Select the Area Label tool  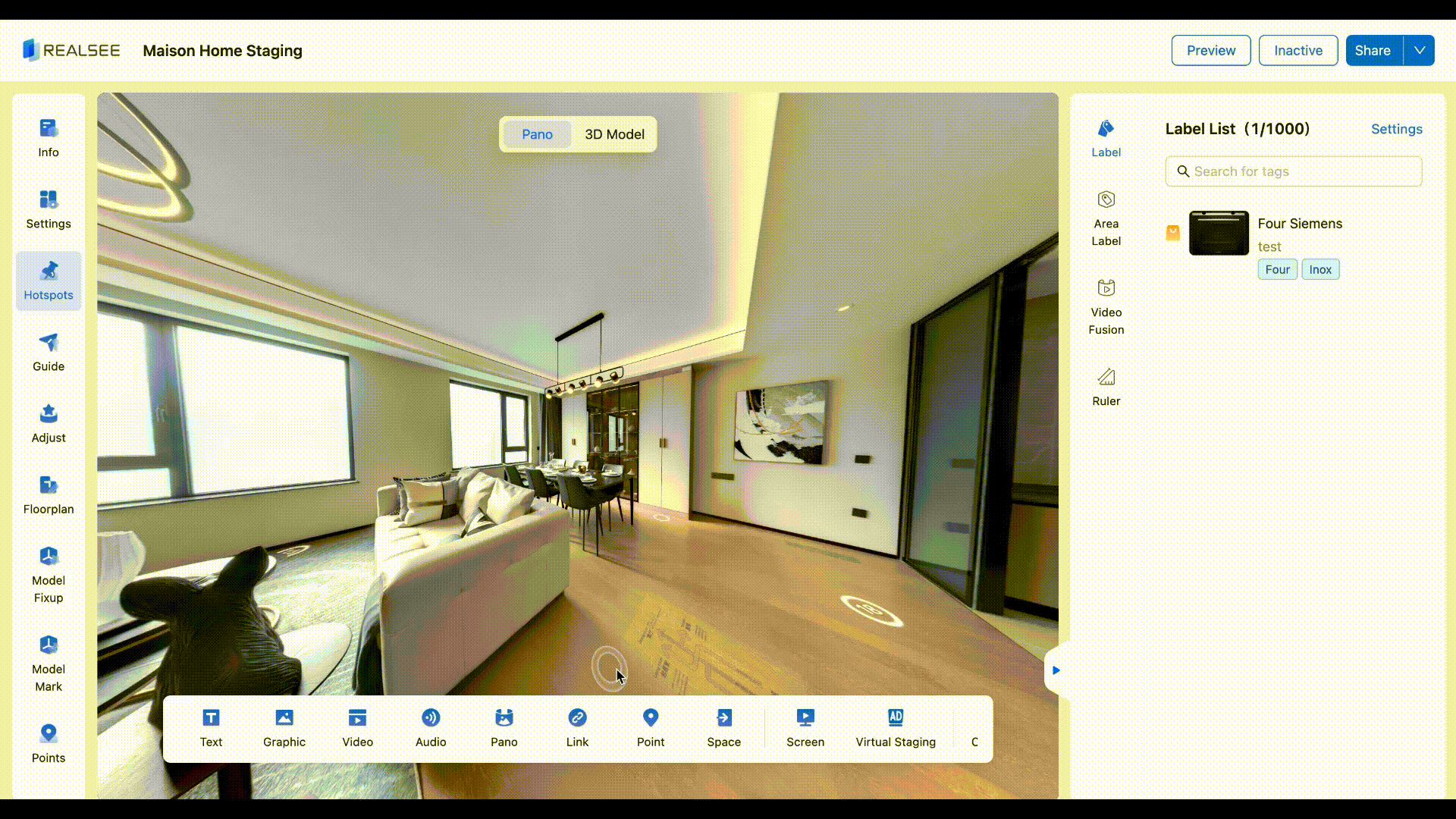[x=1106, y=218]
